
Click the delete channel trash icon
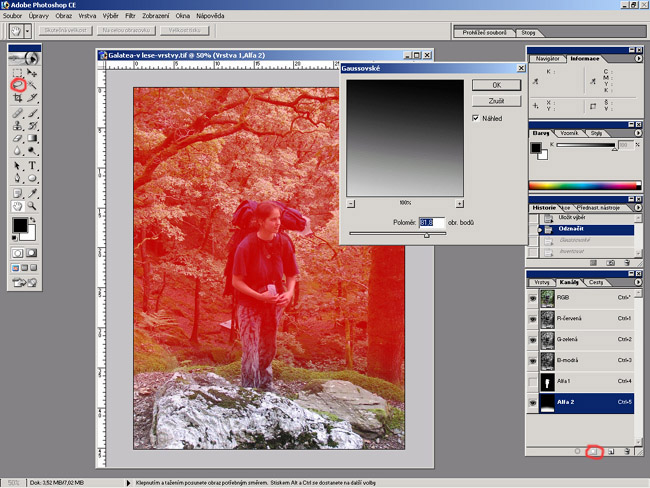tap(626, 452)
